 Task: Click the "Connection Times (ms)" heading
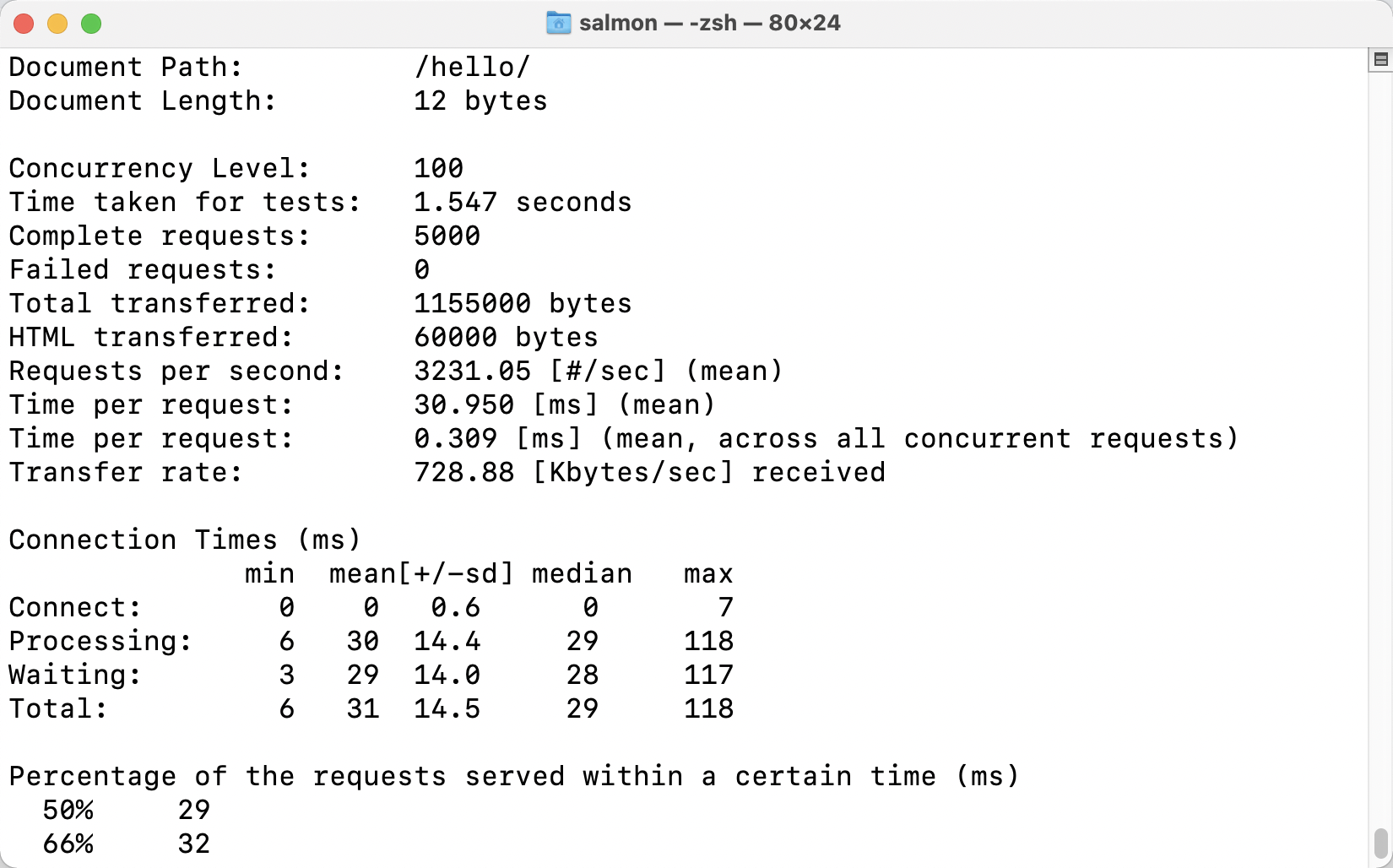pos(185,540)
